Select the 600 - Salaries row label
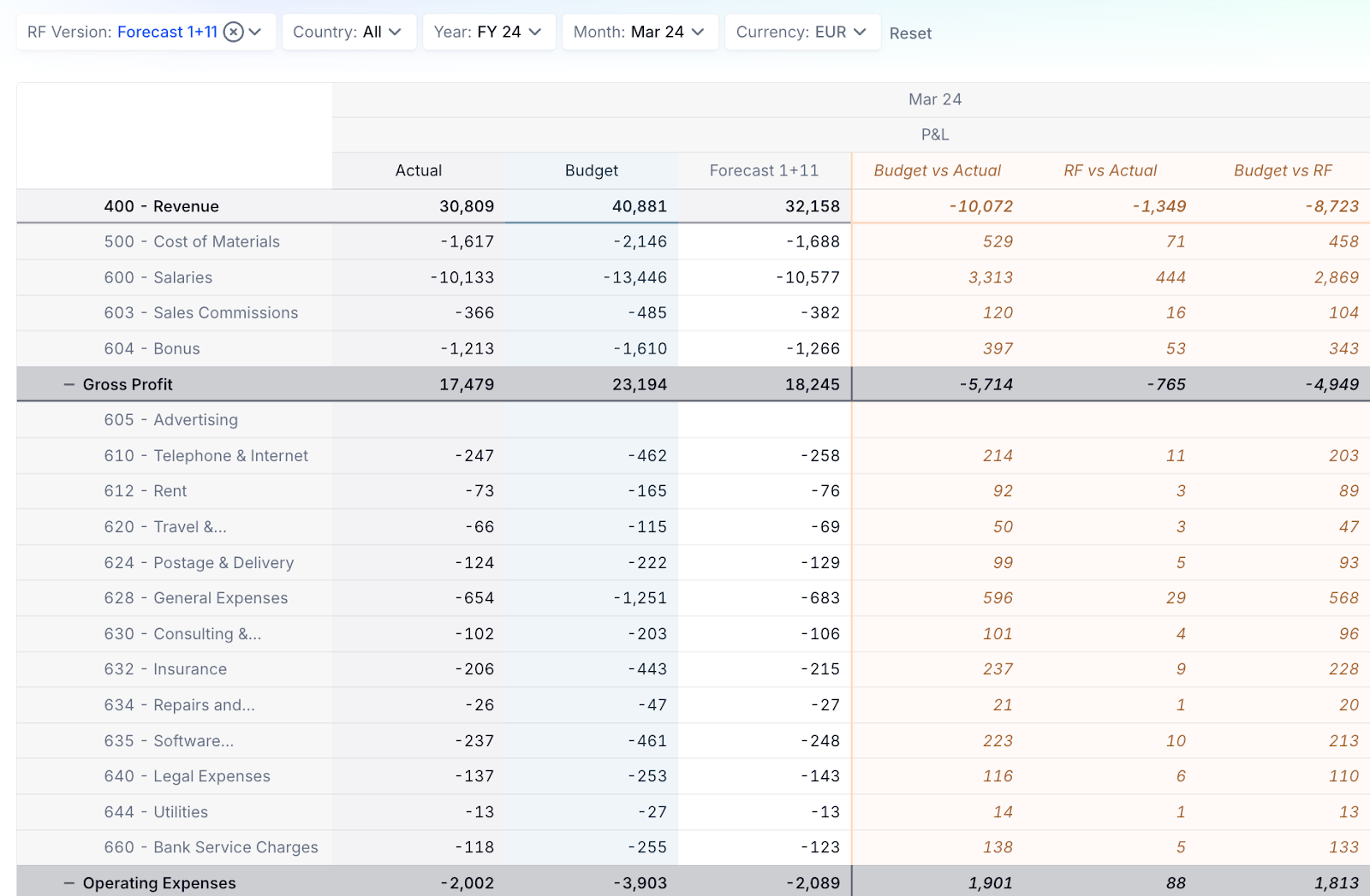The height and width of the screenshot is (896, 1370). [x=158, y=277]
